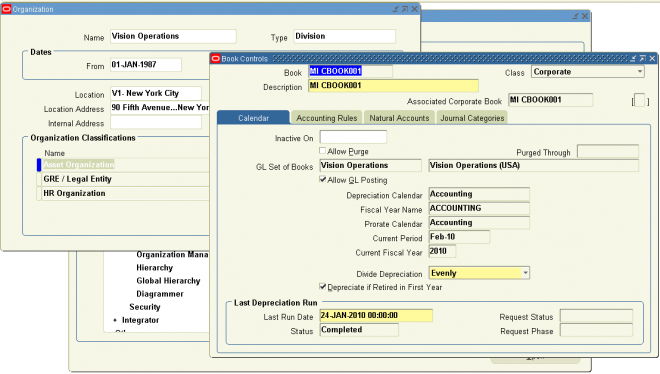The image size is (660, 374).
Task: Click the Description field in Book Controls
Action: click(x=393, y=85)
